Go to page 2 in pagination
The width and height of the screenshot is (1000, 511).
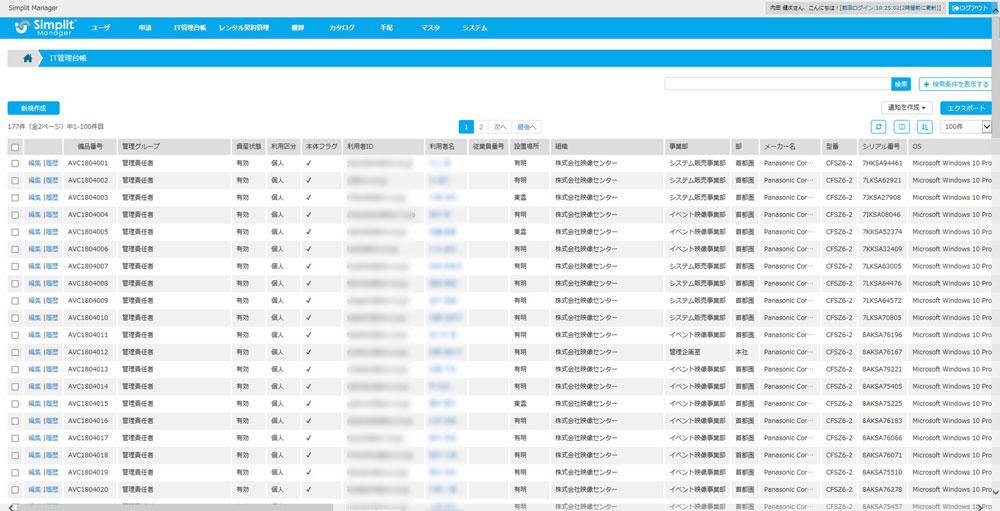pos(481,127)
